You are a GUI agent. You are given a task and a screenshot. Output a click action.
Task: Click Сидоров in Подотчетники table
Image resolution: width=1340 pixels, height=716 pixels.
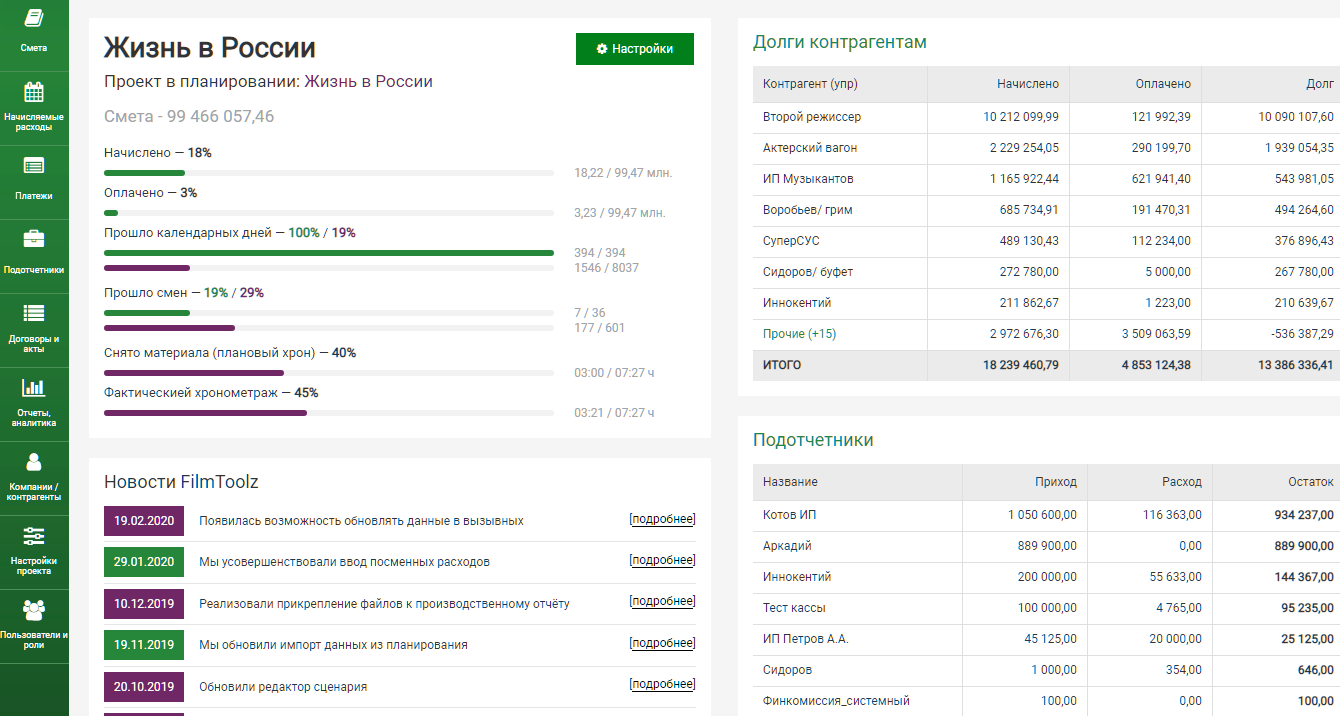click(x=787, y=670)
